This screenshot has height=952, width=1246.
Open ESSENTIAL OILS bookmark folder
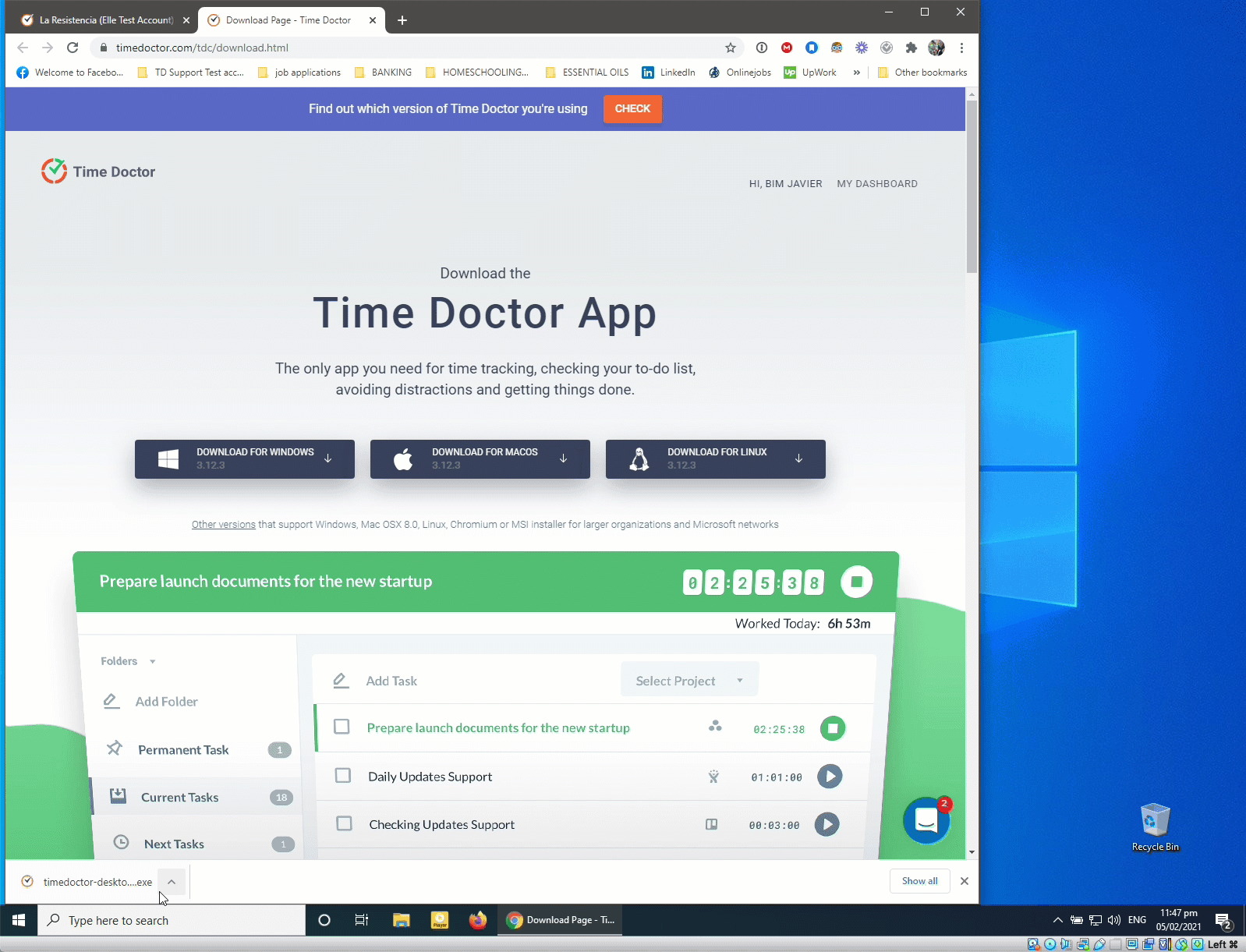[x=587, y=73]
